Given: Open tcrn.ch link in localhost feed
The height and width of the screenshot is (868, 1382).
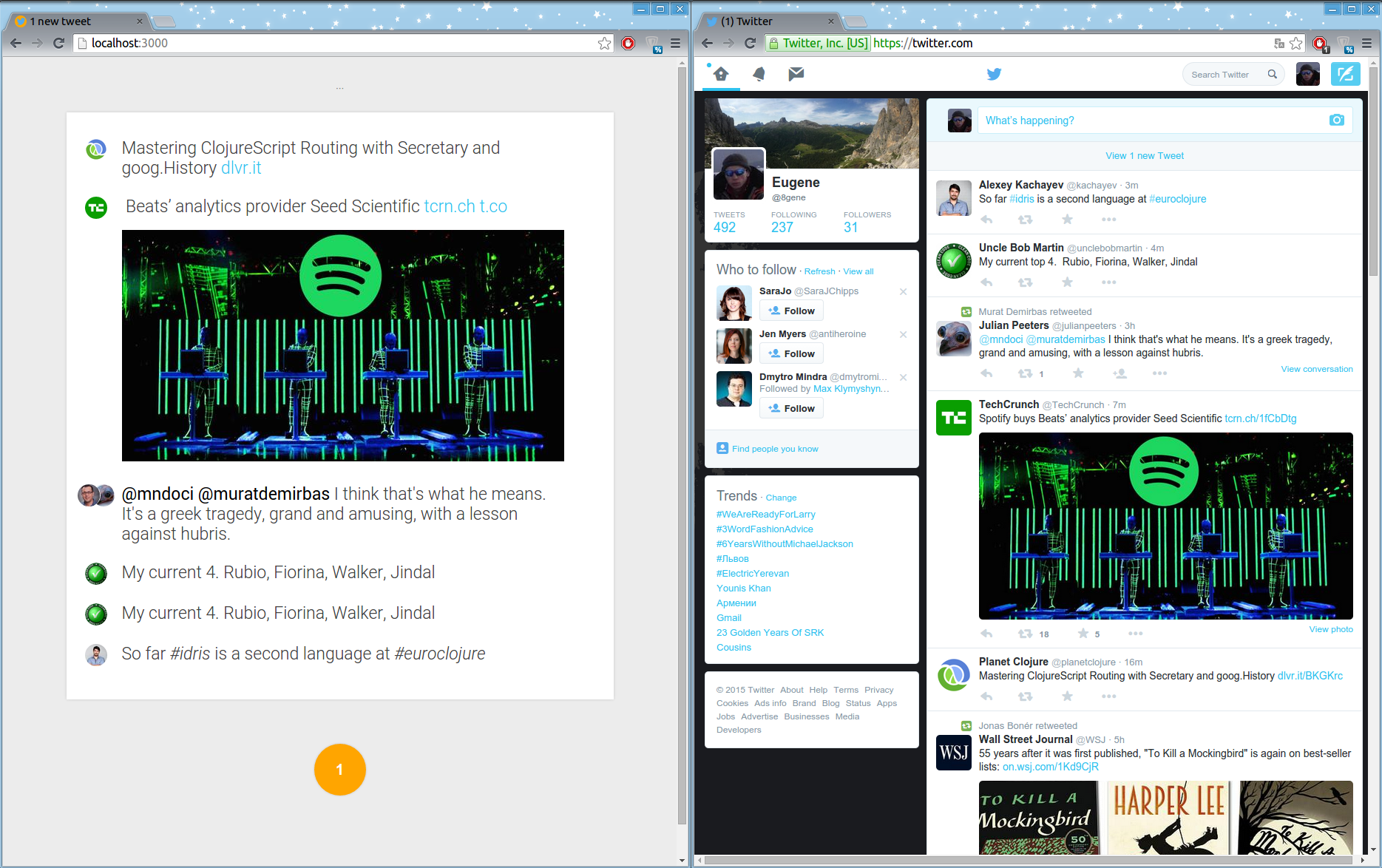Looking at the screenshot, I should tap(450, 206).
